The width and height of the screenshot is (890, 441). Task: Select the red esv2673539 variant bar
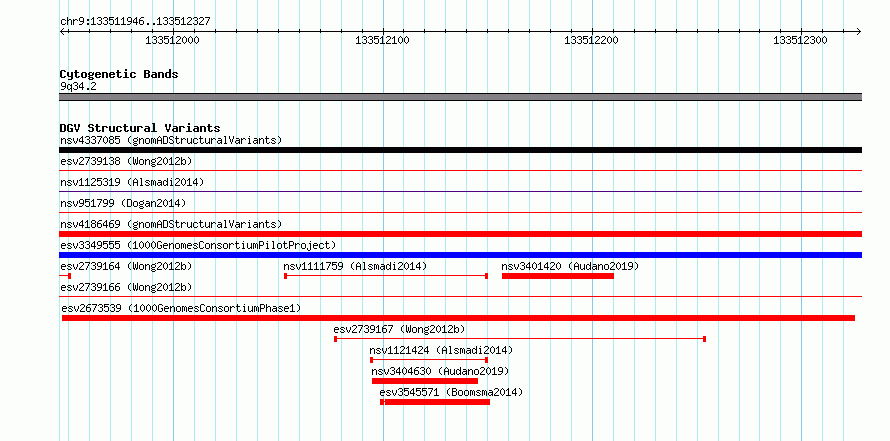coord(458,318)
